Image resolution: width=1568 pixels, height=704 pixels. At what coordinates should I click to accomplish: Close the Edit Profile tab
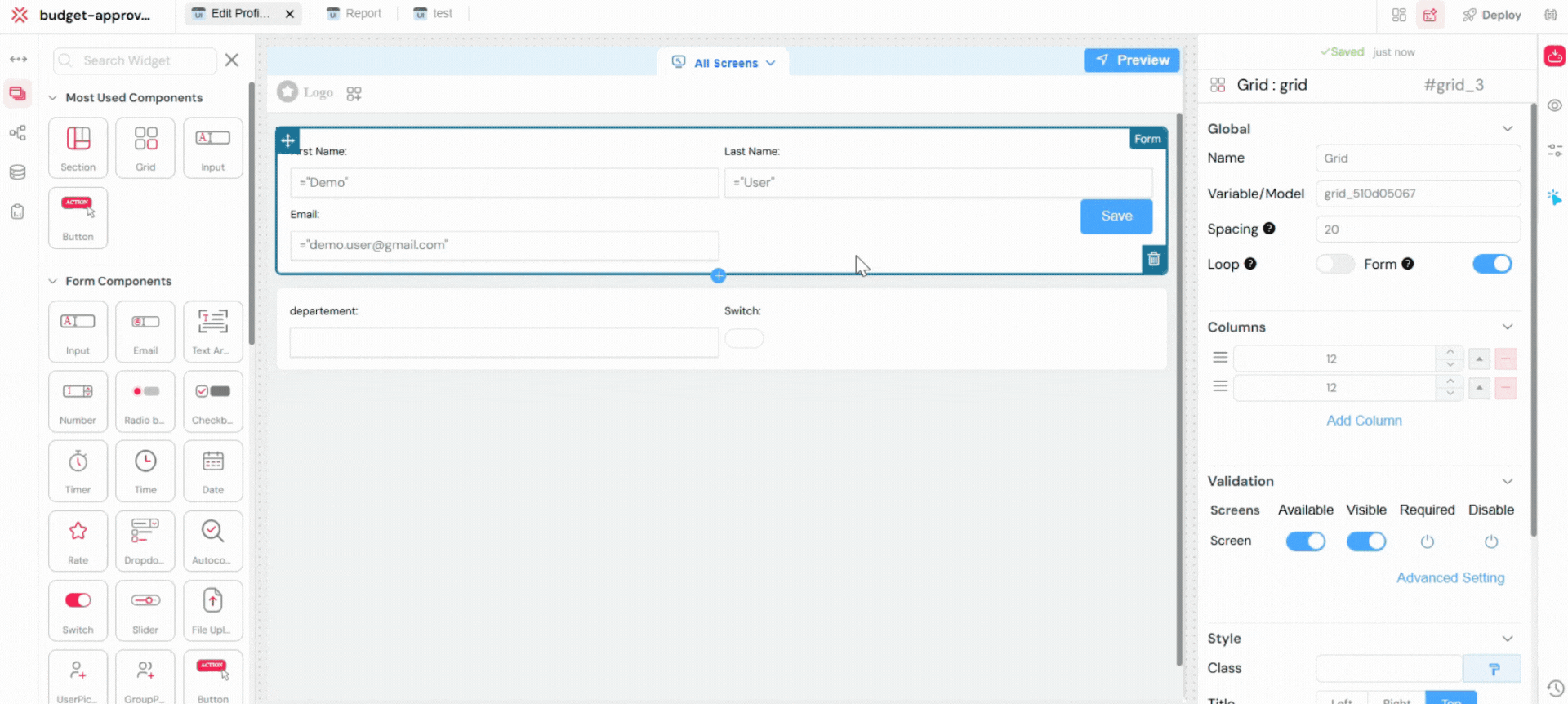click(x=290, y=14)
